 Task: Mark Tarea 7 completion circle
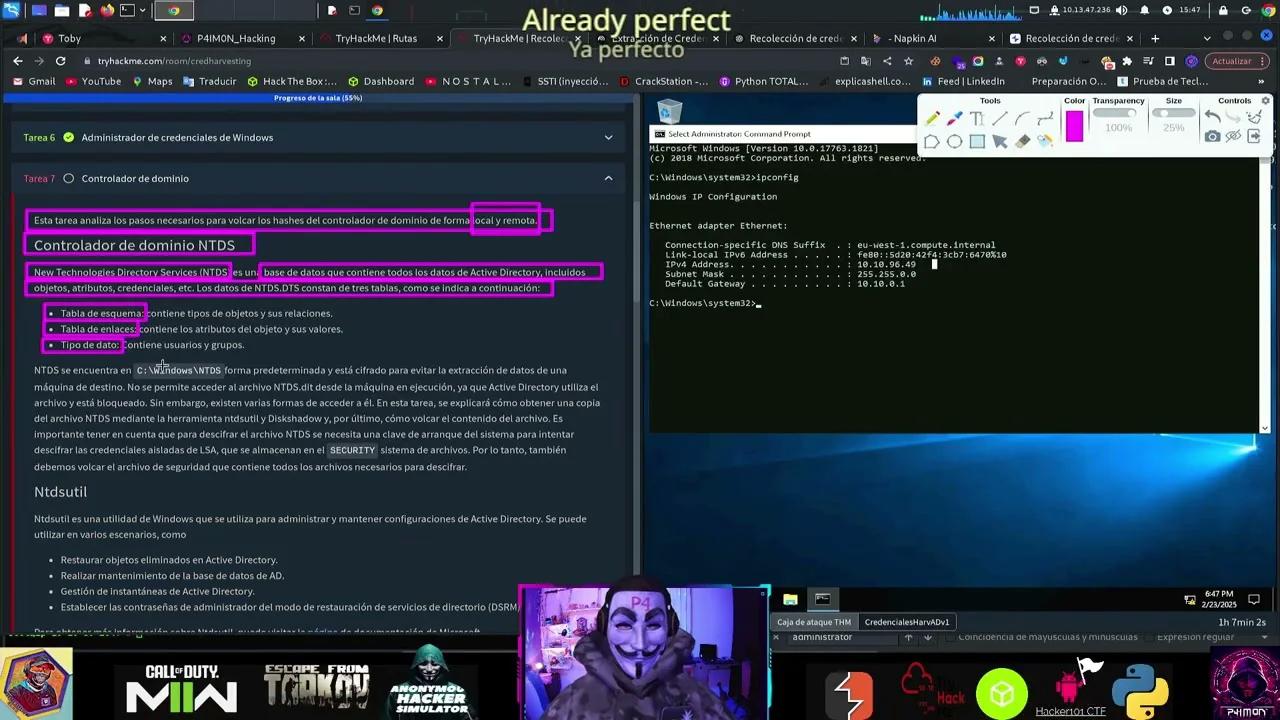point(68,179)
